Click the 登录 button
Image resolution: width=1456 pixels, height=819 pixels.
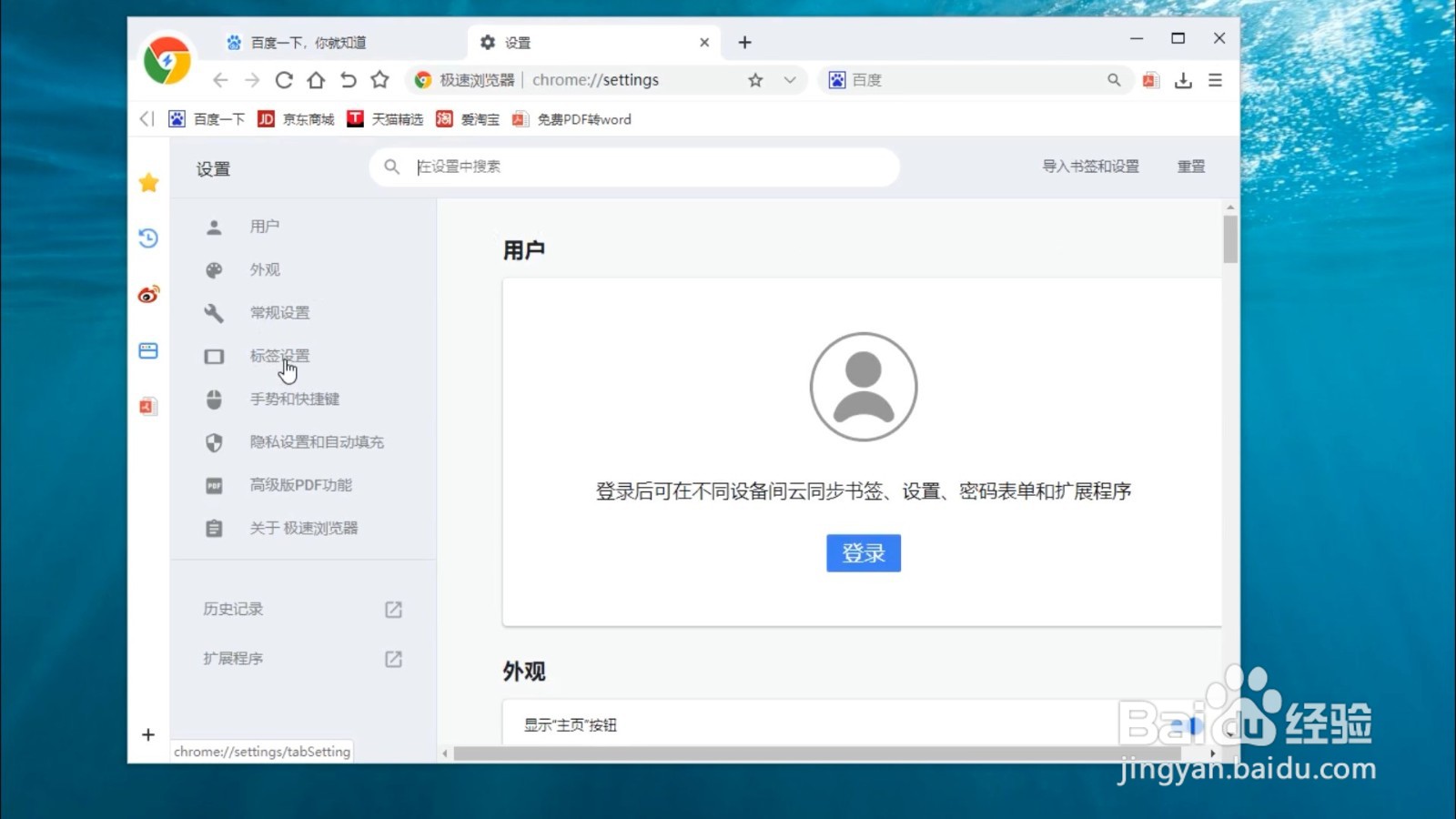(x=863, y=552)
